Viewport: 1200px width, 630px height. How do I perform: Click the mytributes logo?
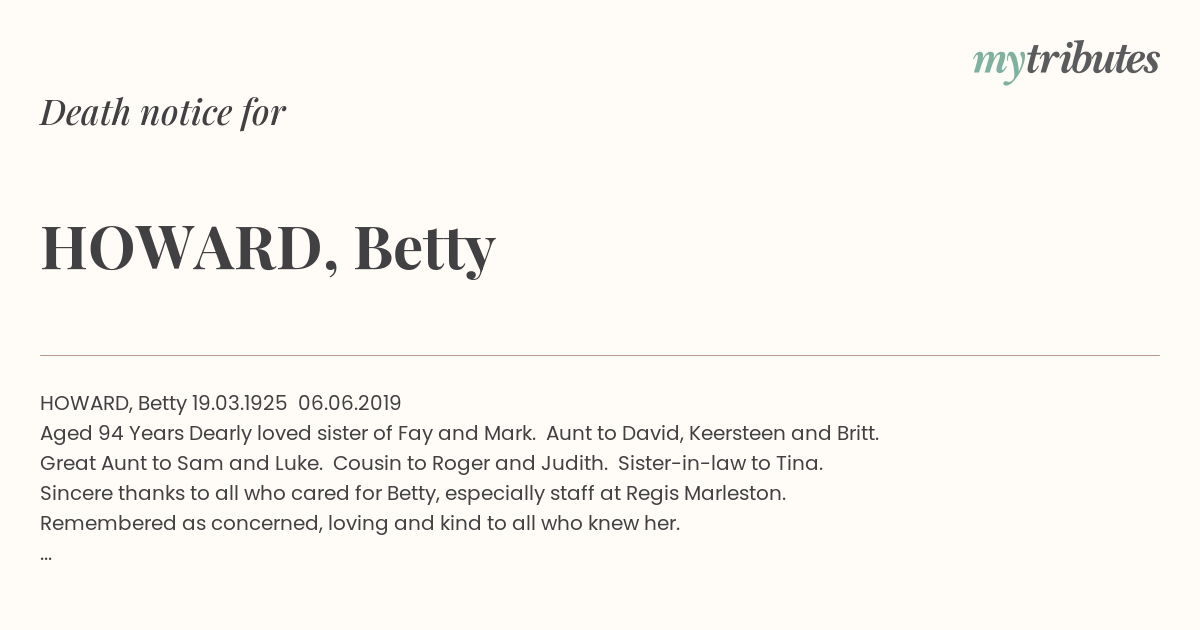(1066, 62)
